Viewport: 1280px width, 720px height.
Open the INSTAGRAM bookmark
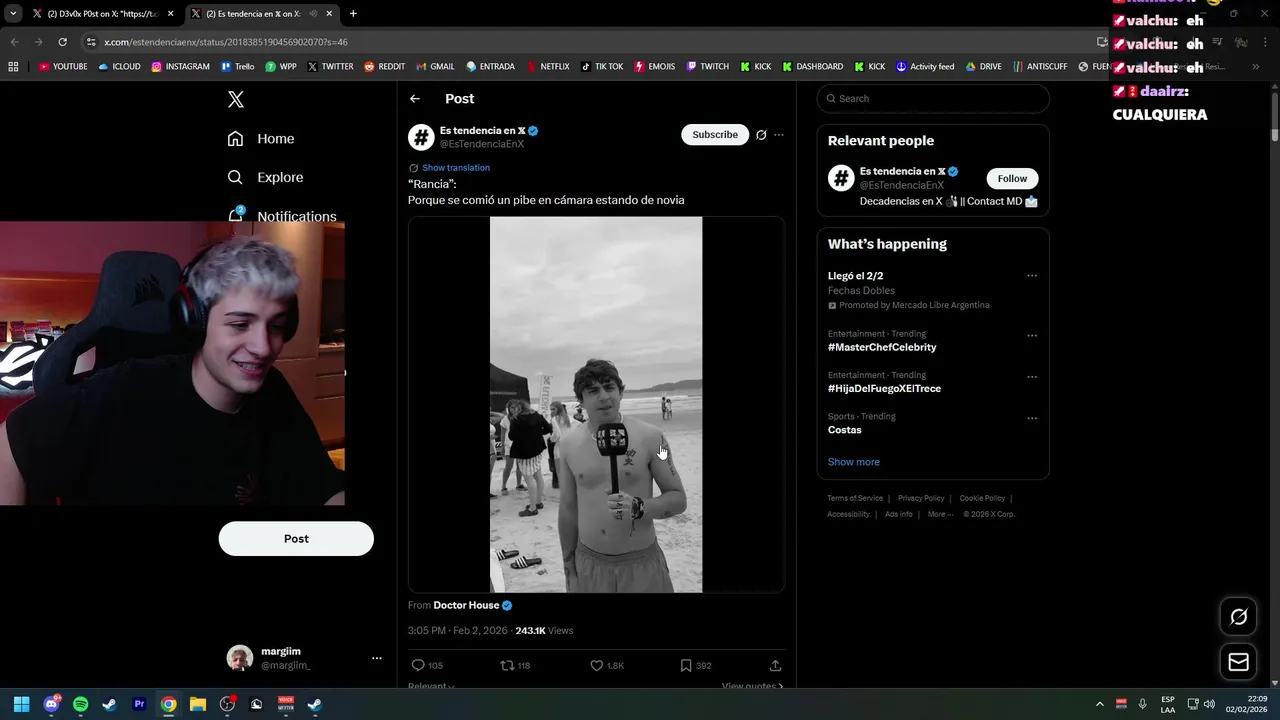click(181, 67)
